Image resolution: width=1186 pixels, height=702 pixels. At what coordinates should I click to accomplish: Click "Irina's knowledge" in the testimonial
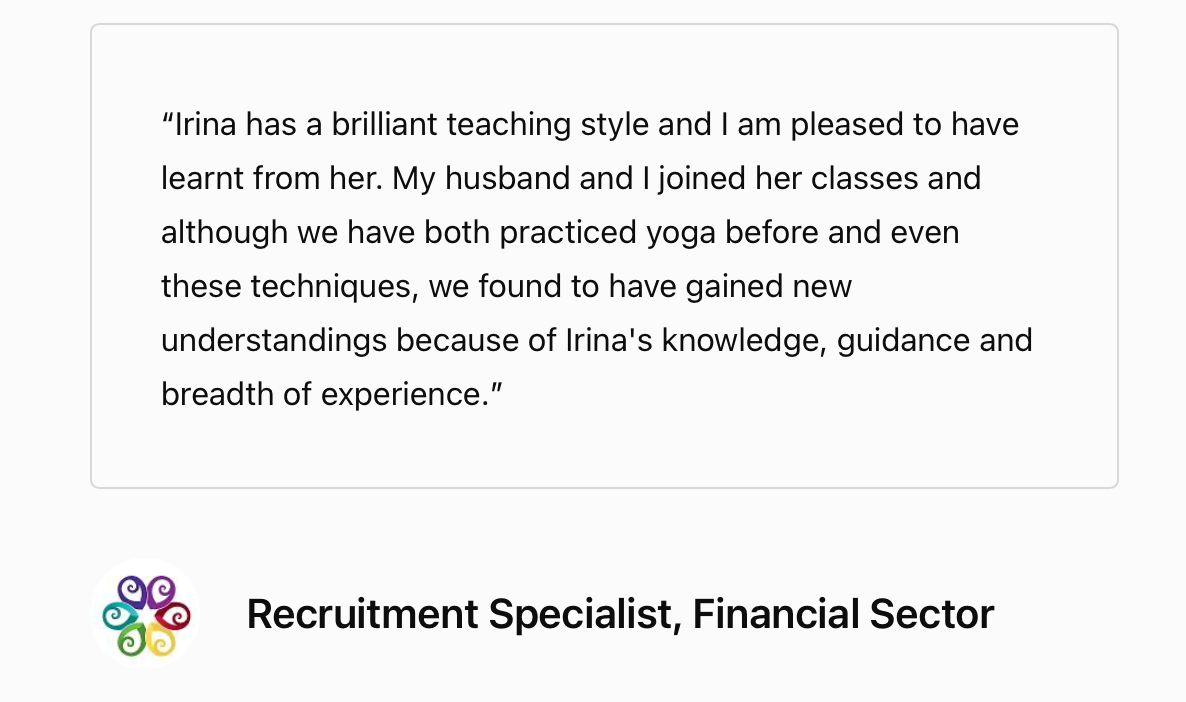pyautogui.click(x=696, y=340)
